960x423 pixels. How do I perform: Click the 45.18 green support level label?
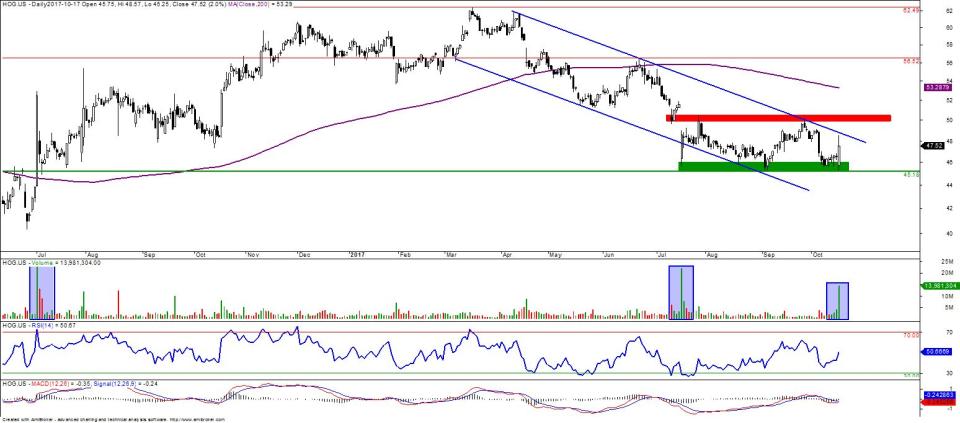tap(910, 174)
